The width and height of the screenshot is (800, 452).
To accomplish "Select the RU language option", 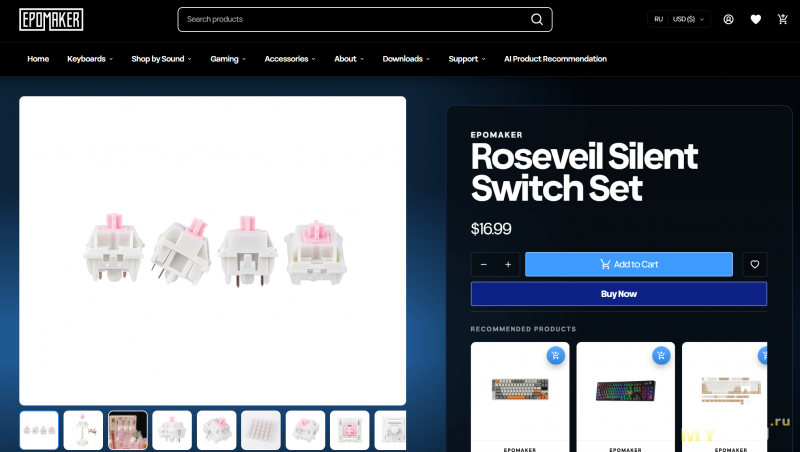I will click(659, 19).
